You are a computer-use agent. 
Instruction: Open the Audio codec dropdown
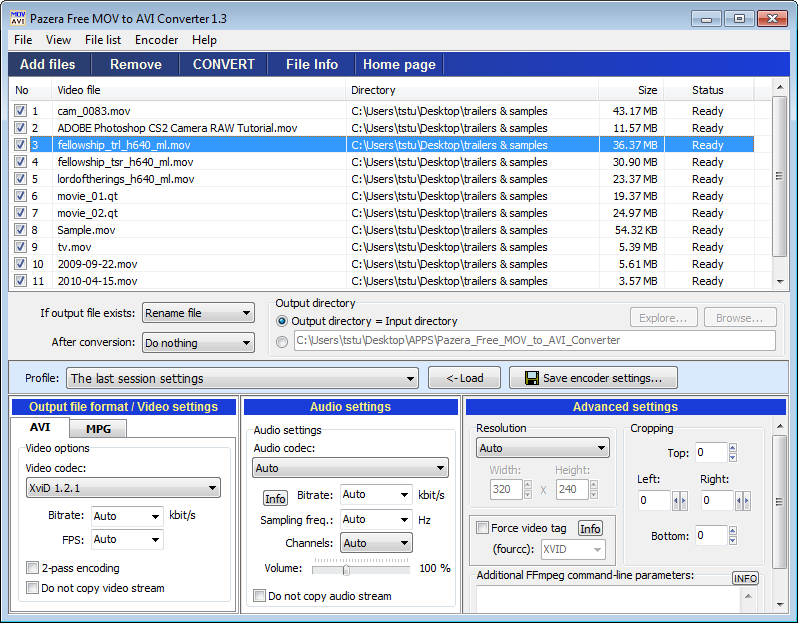(x=350, y=468)
